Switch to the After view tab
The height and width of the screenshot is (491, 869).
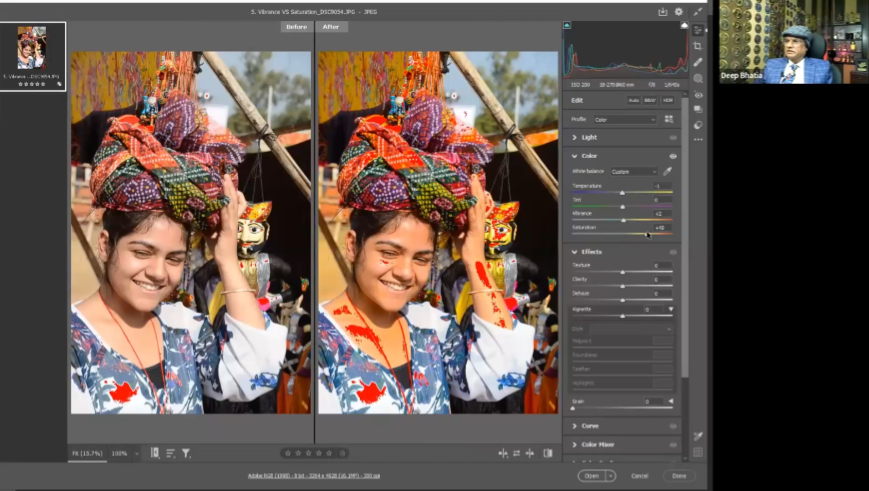point(332,27)
